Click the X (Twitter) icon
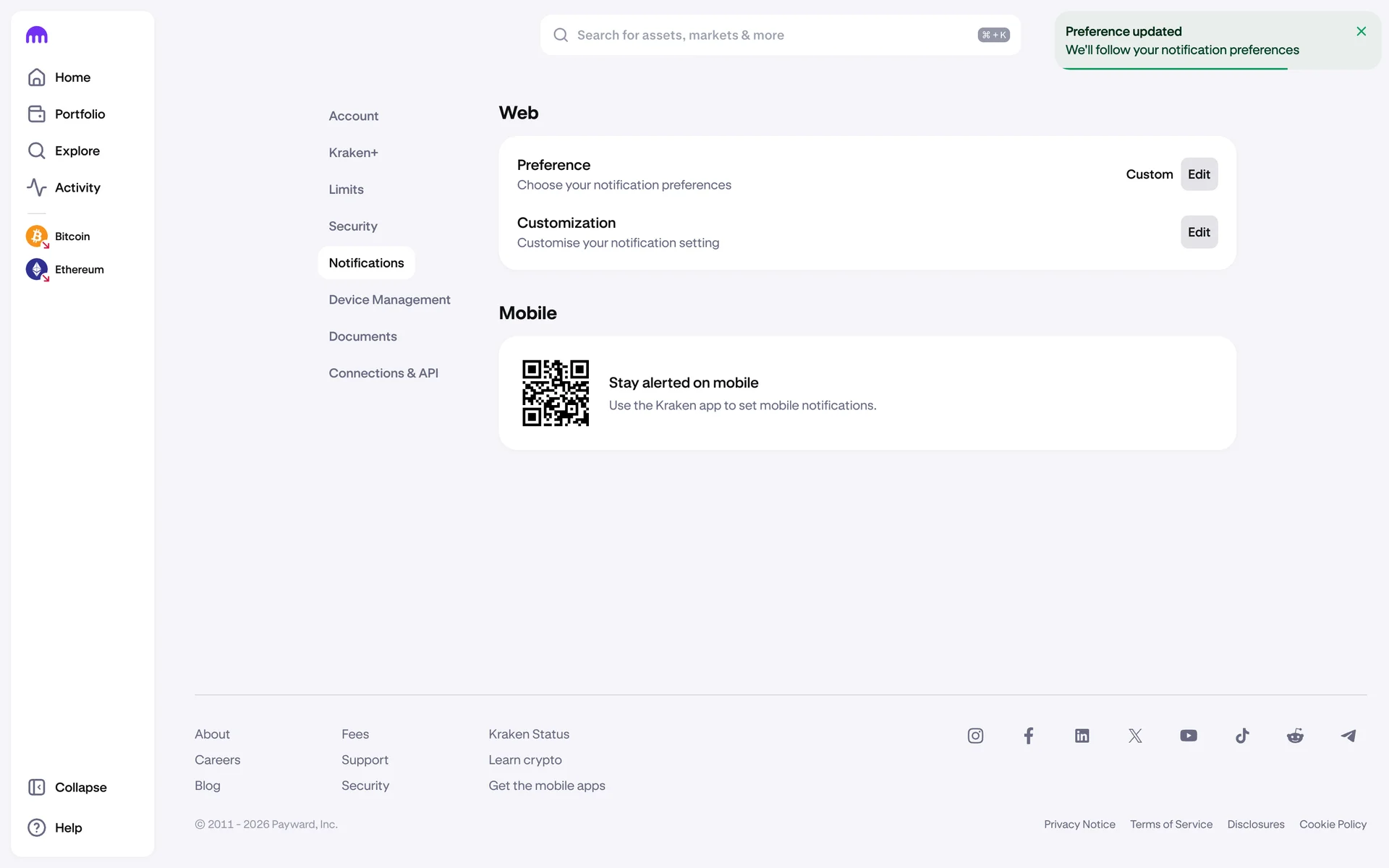The image size is (1389, 868). (1135, 736)
